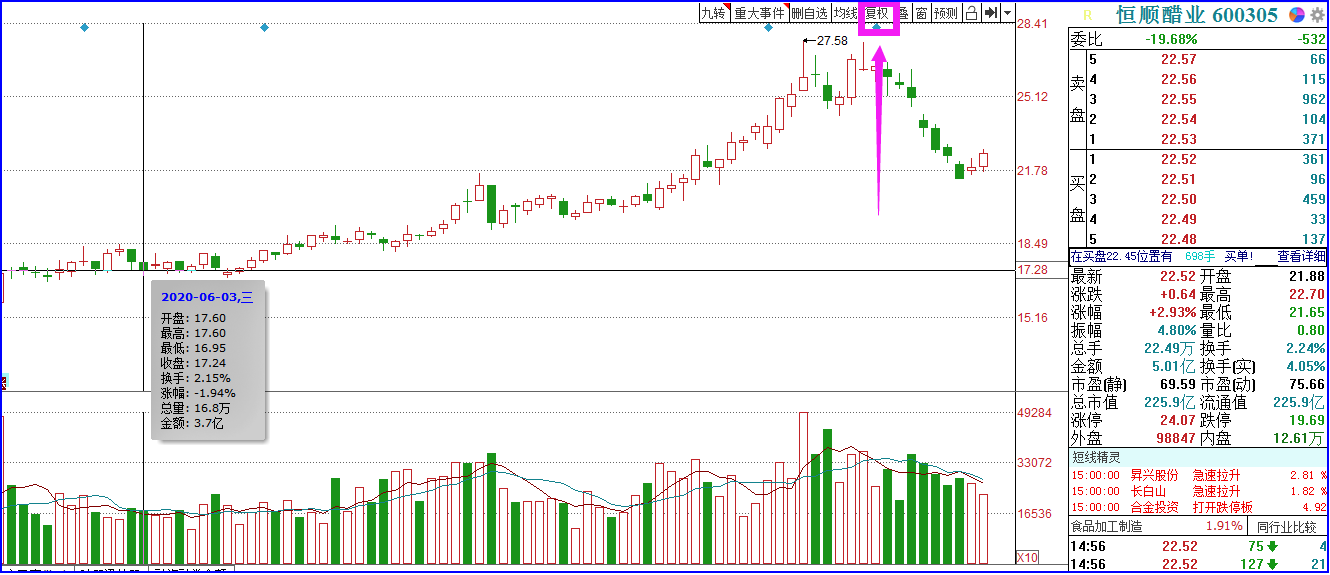Click the arrow-to-bar jump icon
Viewport: 1330px width, 575px height.
990,13
